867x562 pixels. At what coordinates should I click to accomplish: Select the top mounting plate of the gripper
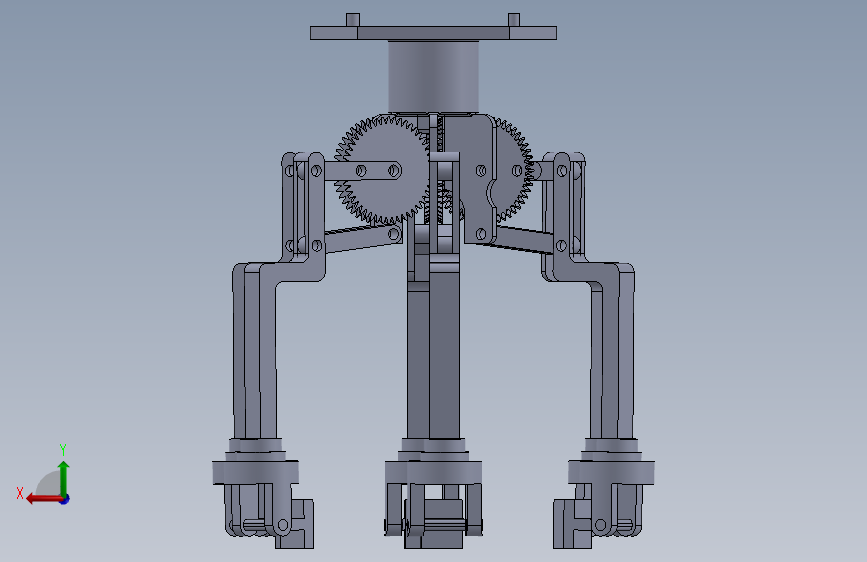point(433,33)
